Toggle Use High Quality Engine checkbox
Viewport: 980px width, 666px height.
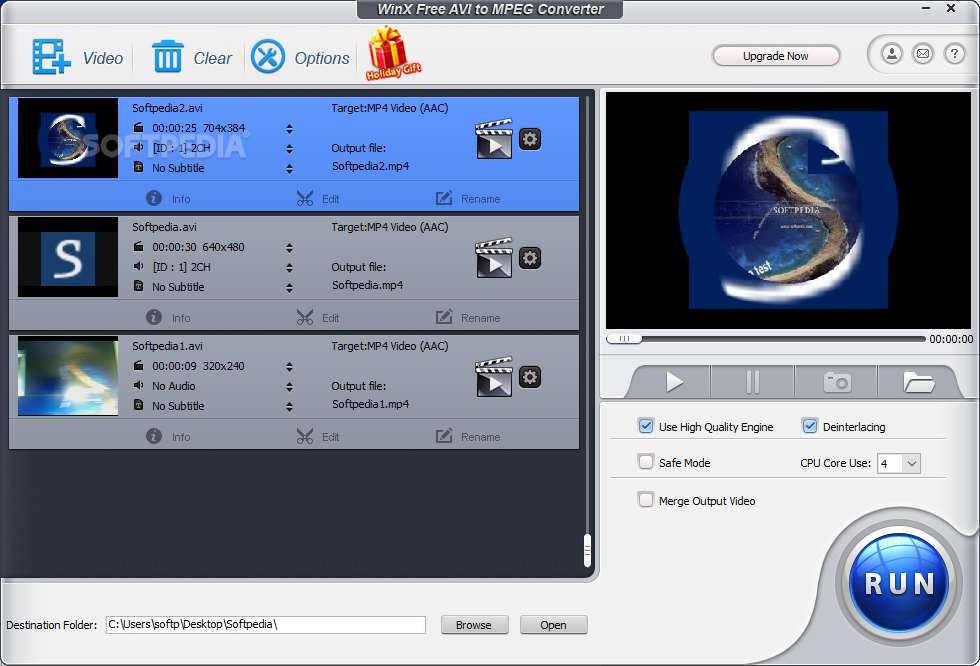pyautogui.click(x=646, y=426)
